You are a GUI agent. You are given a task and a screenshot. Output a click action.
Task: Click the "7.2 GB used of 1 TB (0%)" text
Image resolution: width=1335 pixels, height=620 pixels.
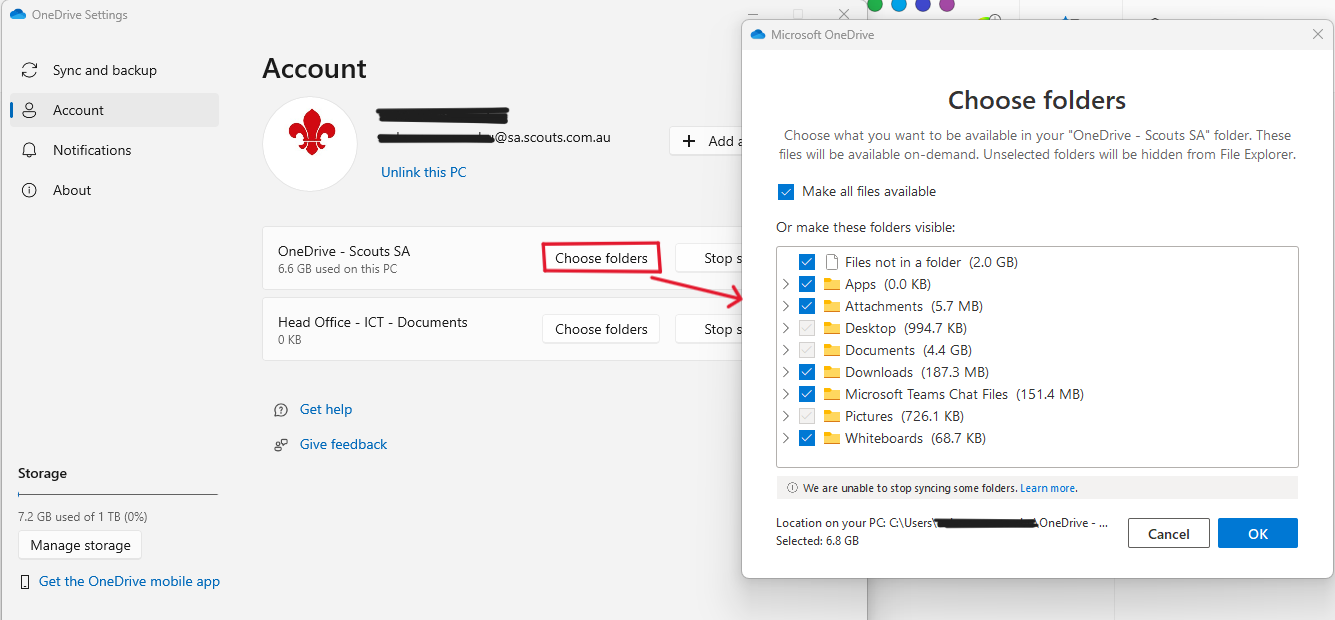[x=82, y=517]
